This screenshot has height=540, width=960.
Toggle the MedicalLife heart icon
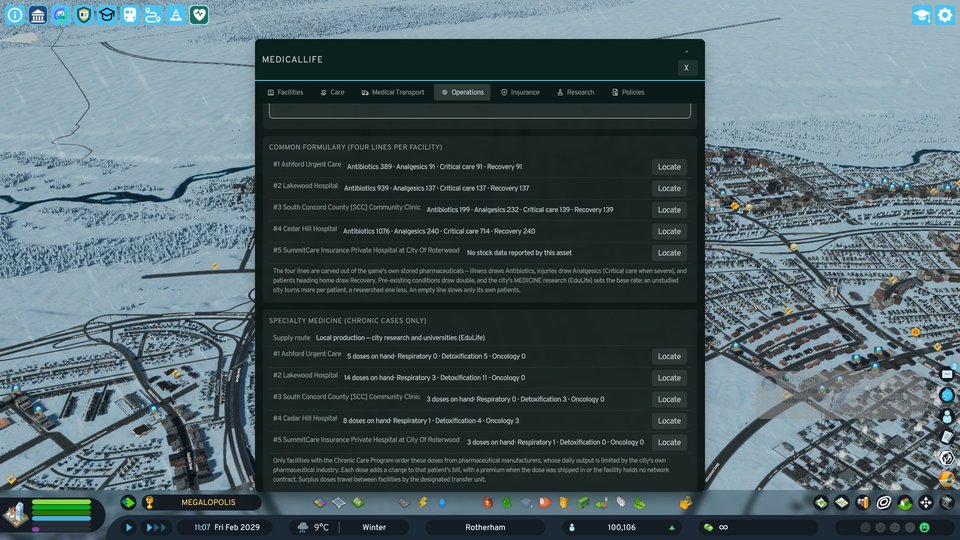click(x=199, y=15)
